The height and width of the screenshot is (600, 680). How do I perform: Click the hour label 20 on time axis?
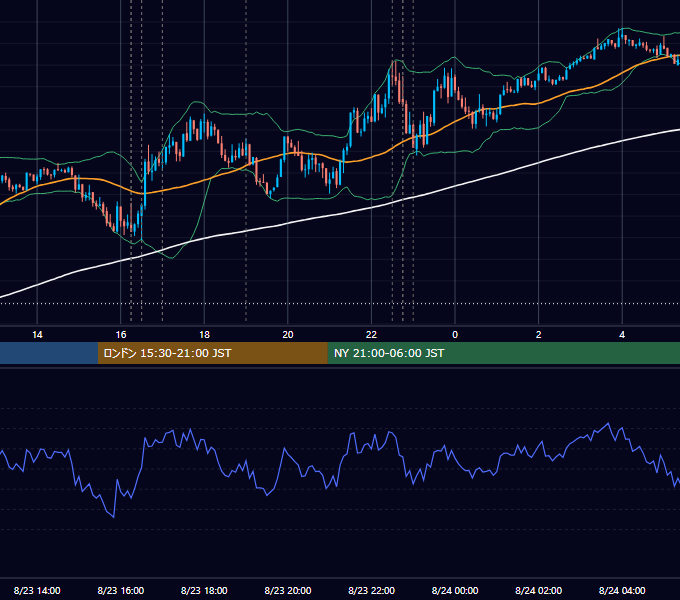pyautogui.click(x=288, y=335)
